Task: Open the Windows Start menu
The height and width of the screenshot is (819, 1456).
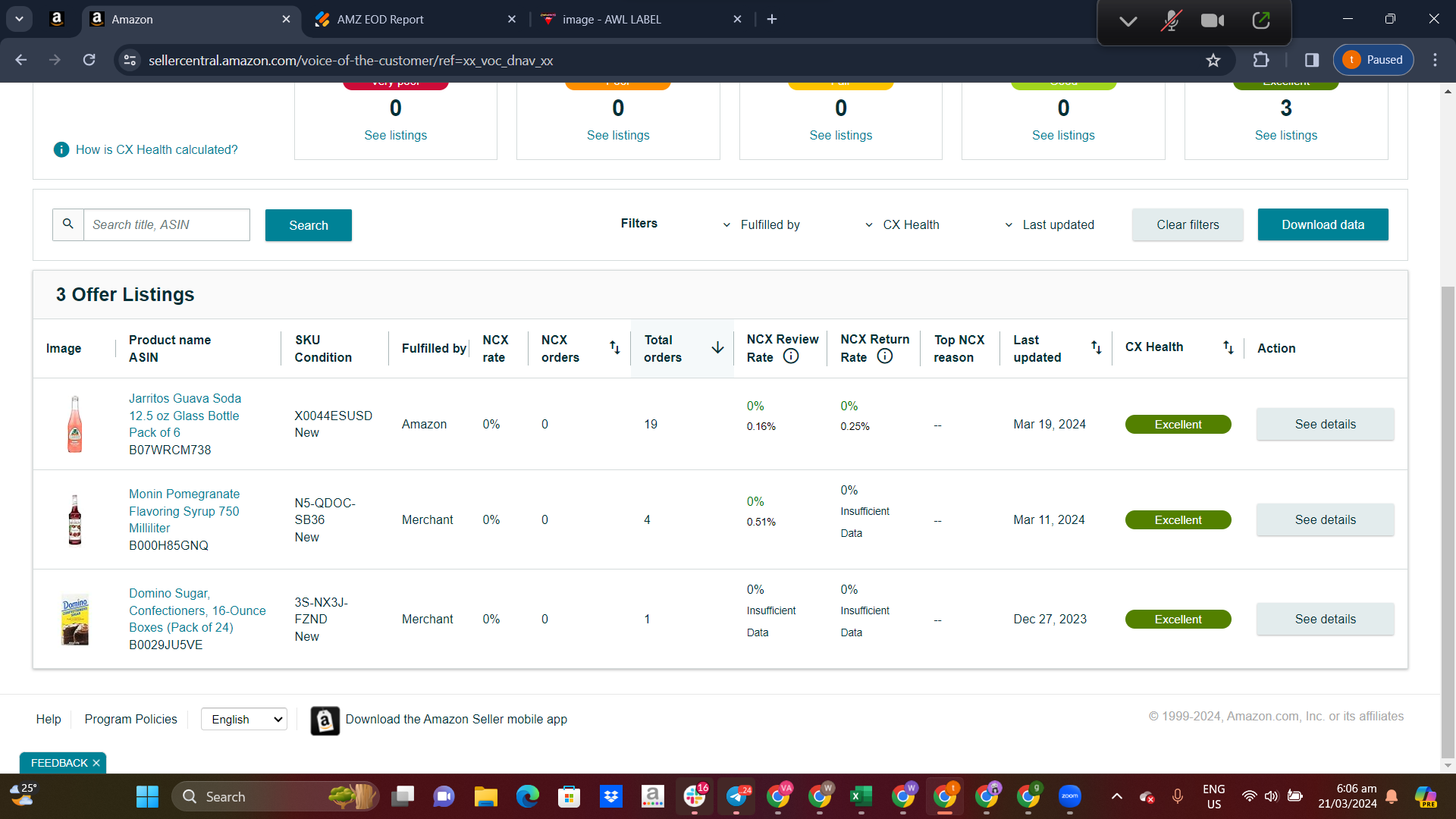Action: click(147, 797)
